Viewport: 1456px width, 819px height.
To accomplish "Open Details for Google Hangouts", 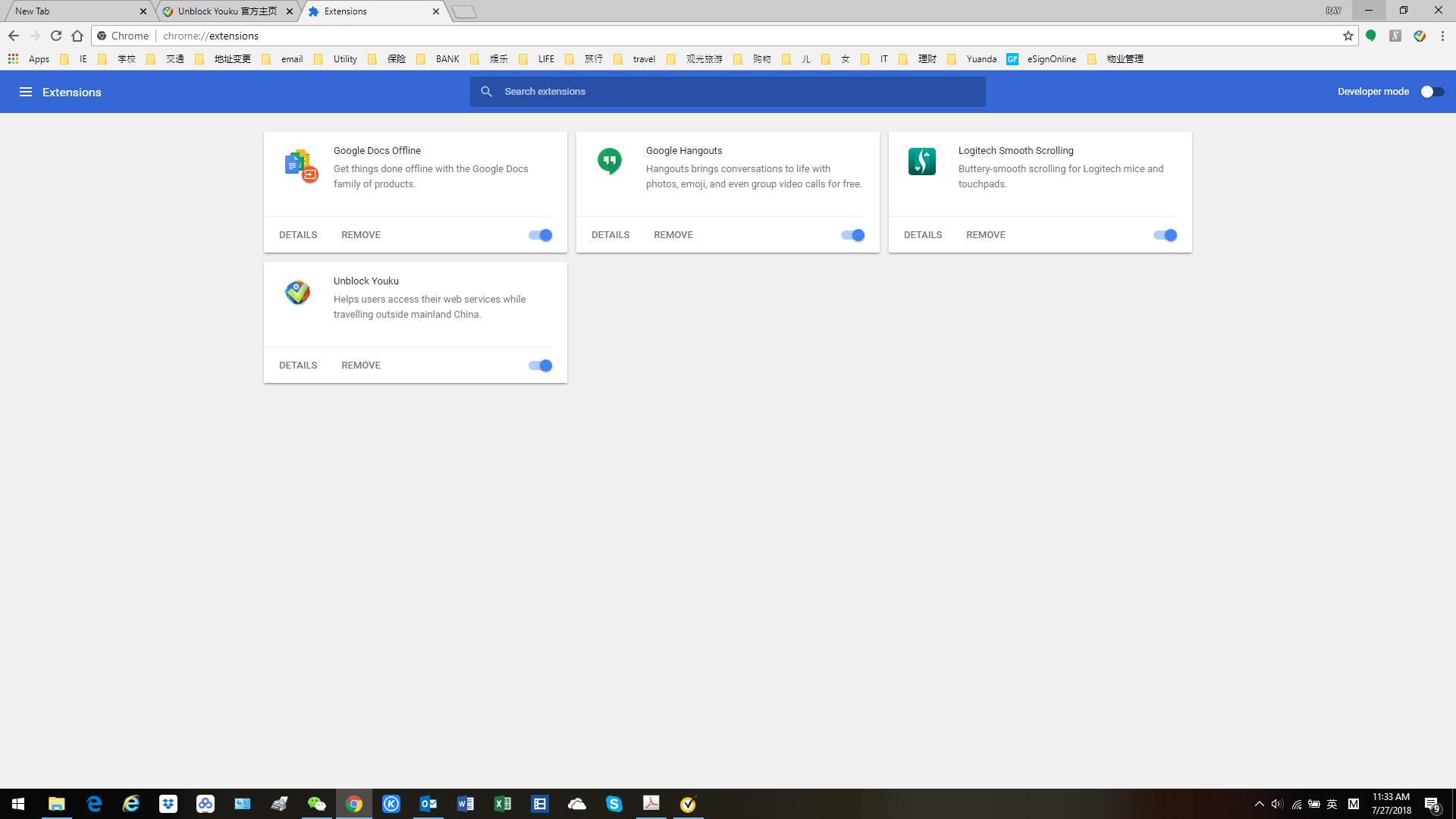I will tap(610, 235).
